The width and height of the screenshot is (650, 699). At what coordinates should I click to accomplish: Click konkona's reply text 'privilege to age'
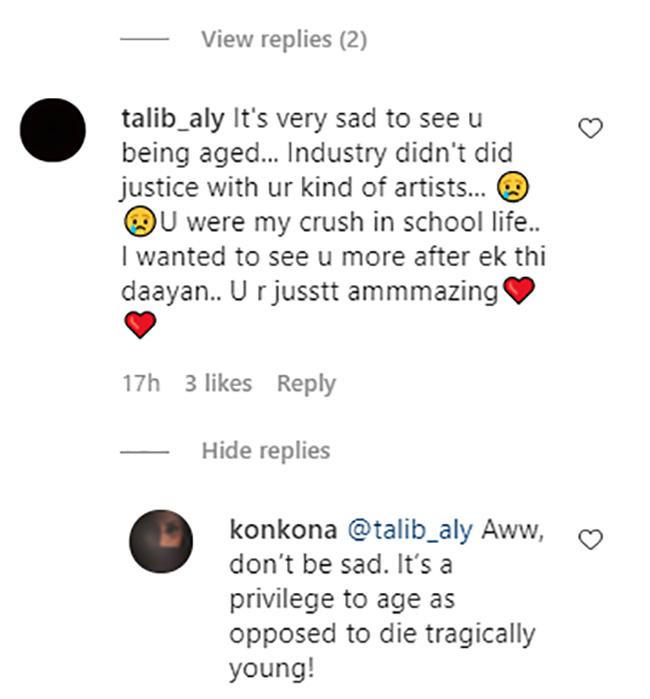click(x=340, y=599)
